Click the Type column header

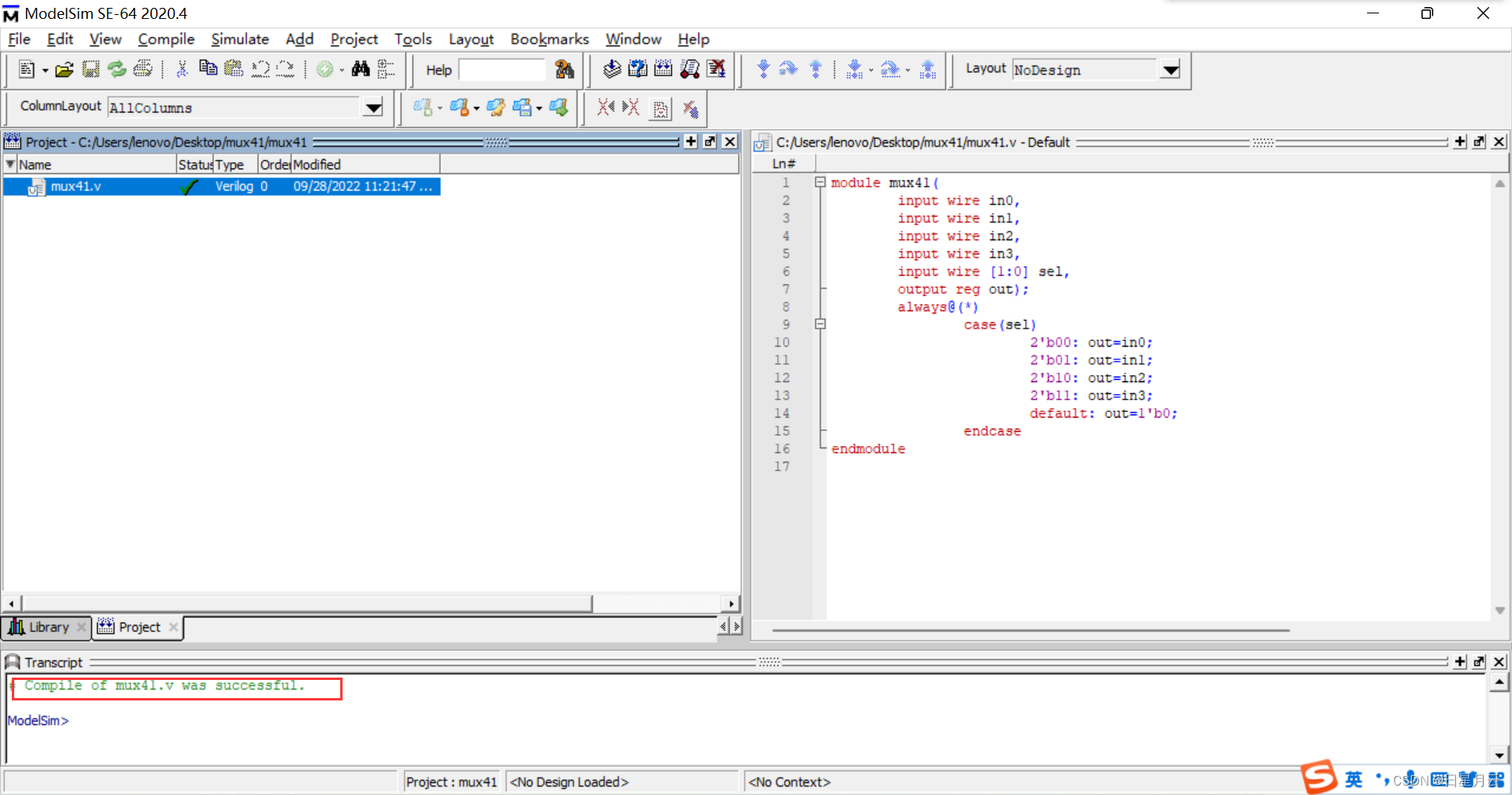pyautogui.click(x=236, y=165)
